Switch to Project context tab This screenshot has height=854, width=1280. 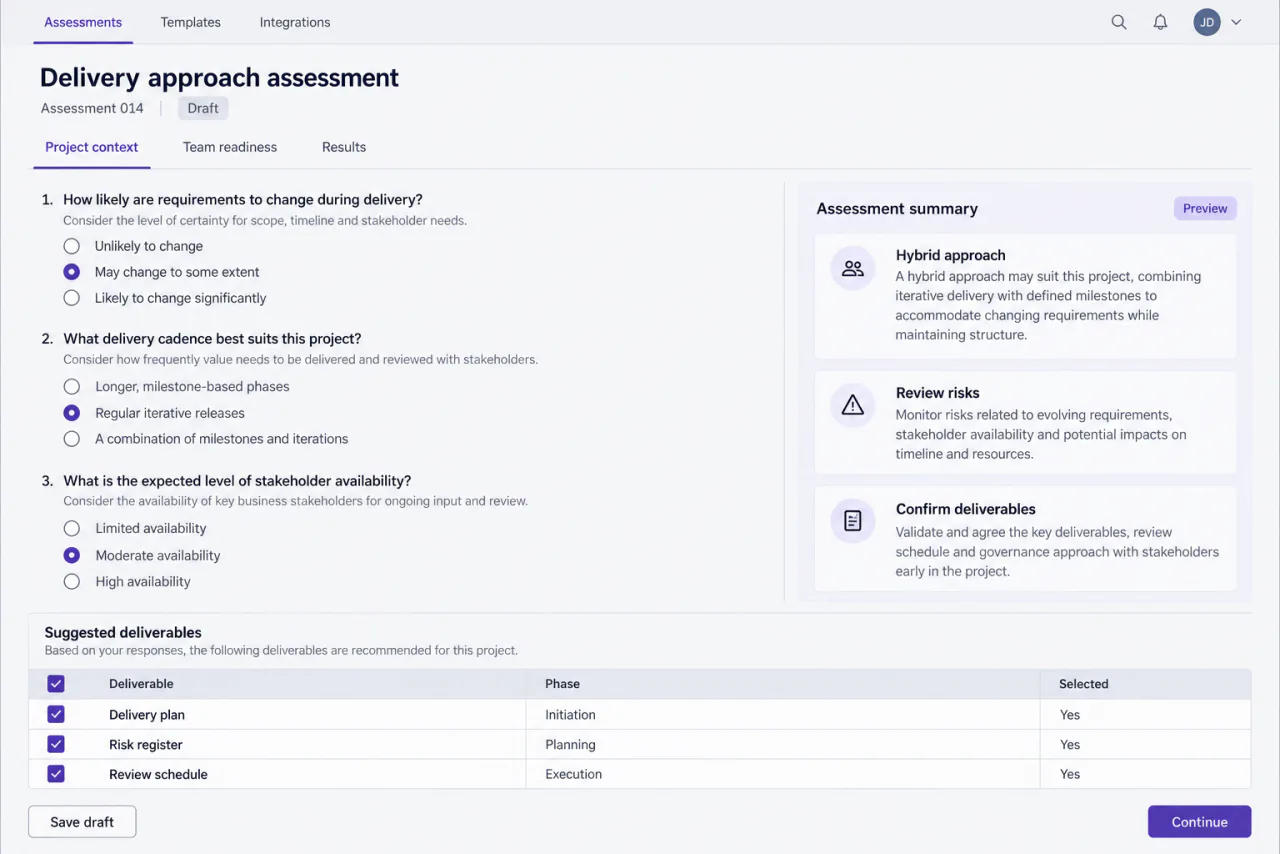(92, 147)
